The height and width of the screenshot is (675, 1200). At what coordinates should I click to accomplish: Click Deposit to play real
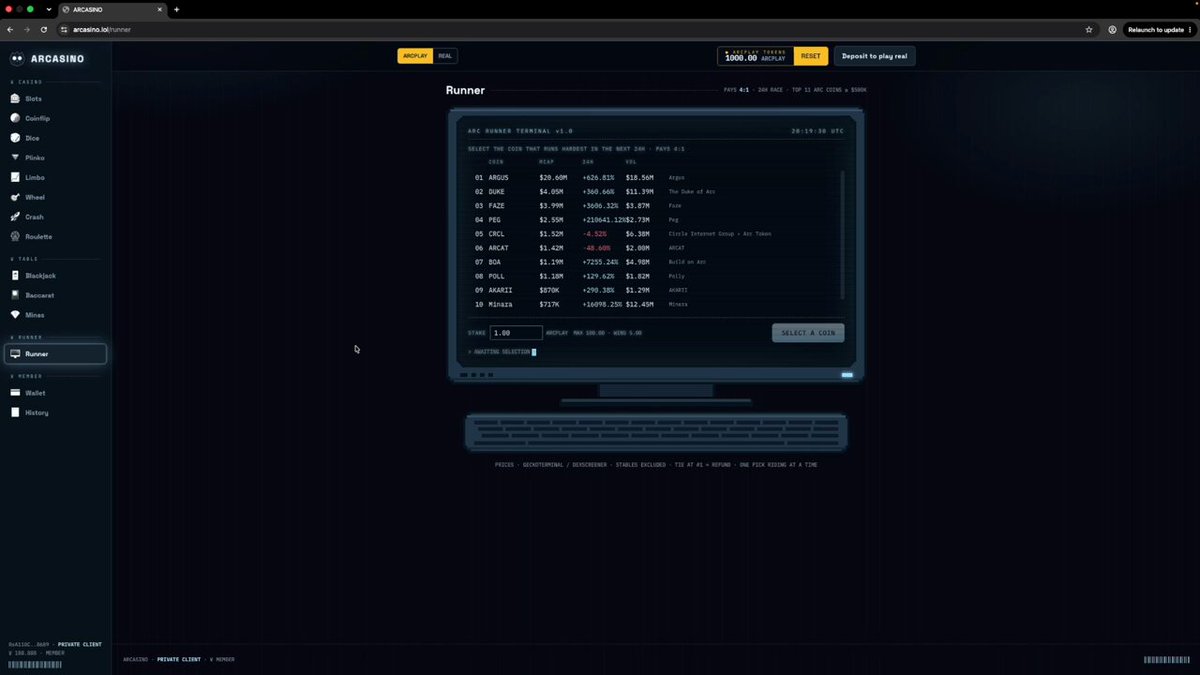(x=874, y=56)
